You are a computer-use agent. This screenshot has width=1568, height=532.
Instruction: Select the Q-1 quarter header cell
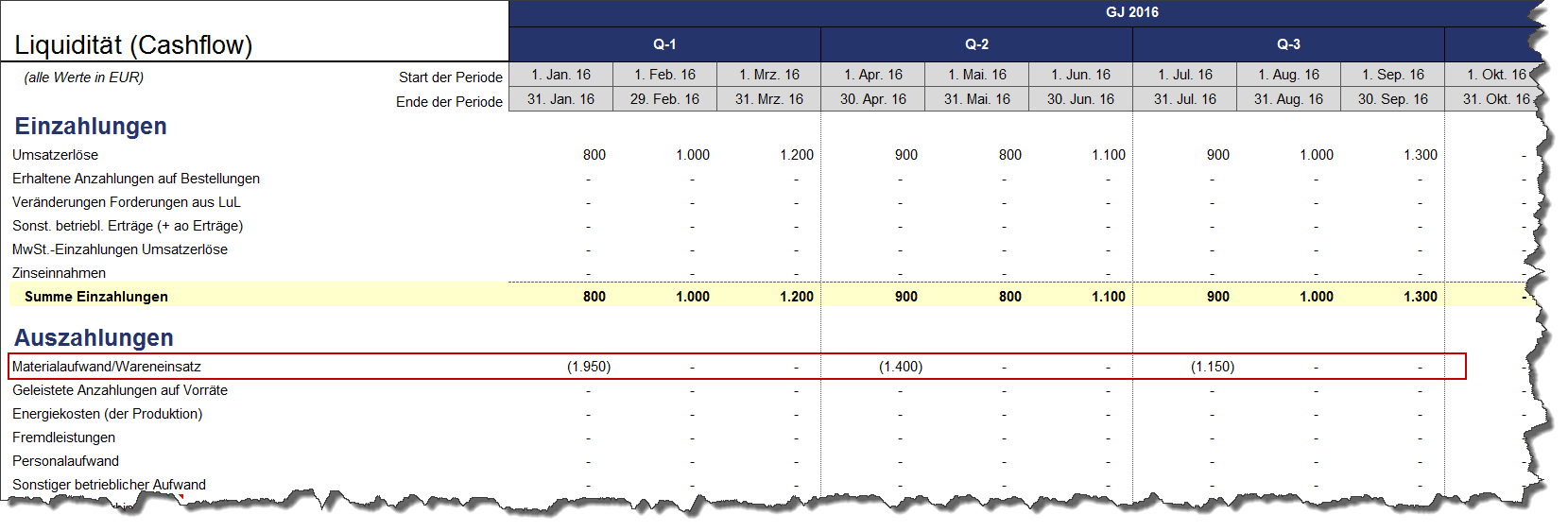pyautogui.click(x=664, y=44)
